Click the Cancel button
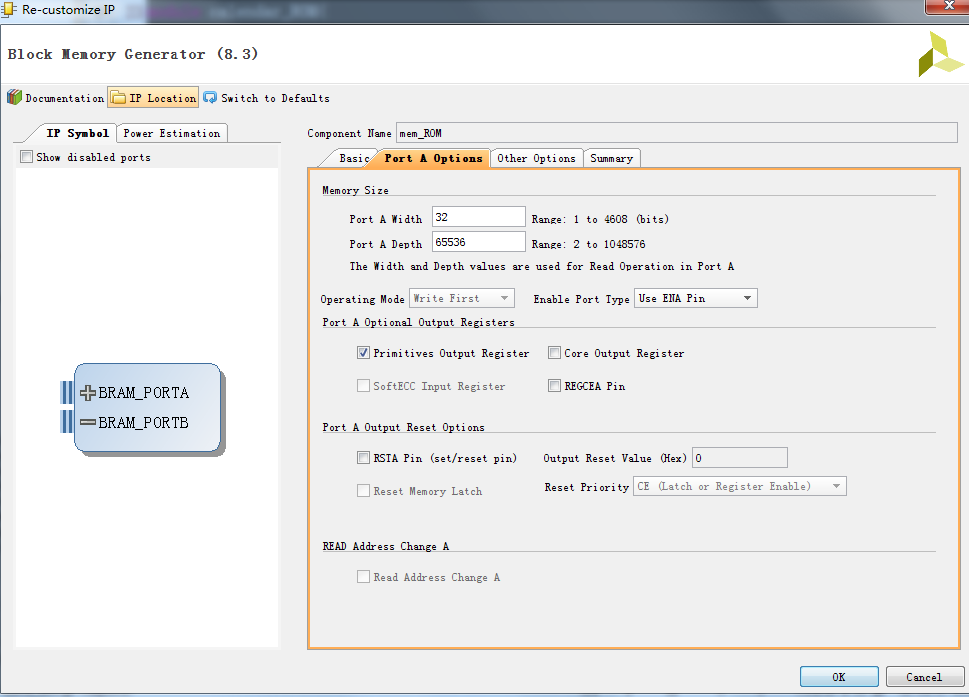Image resolution: width=969 pixels, height=697 pixels. pyautogui.click(x=924, y=677)
